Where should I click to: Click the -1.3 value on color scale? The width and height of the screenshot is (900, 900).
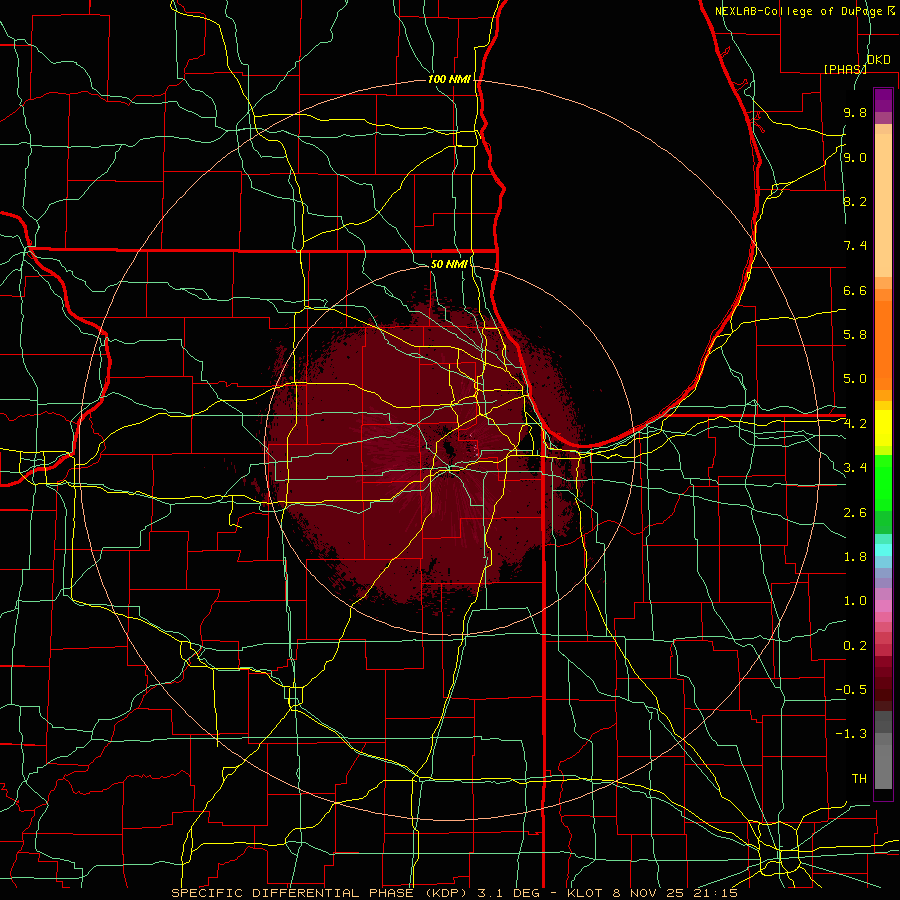(851, 734)
